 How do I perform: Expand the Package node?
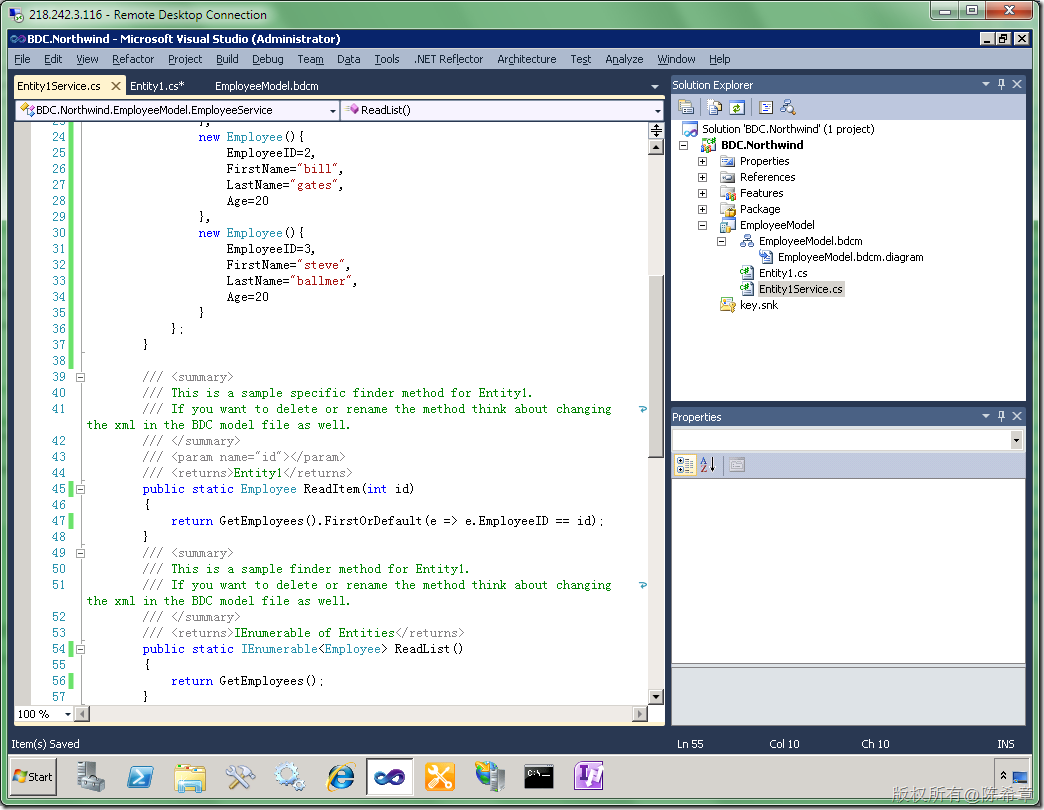[x=702, y=209]
